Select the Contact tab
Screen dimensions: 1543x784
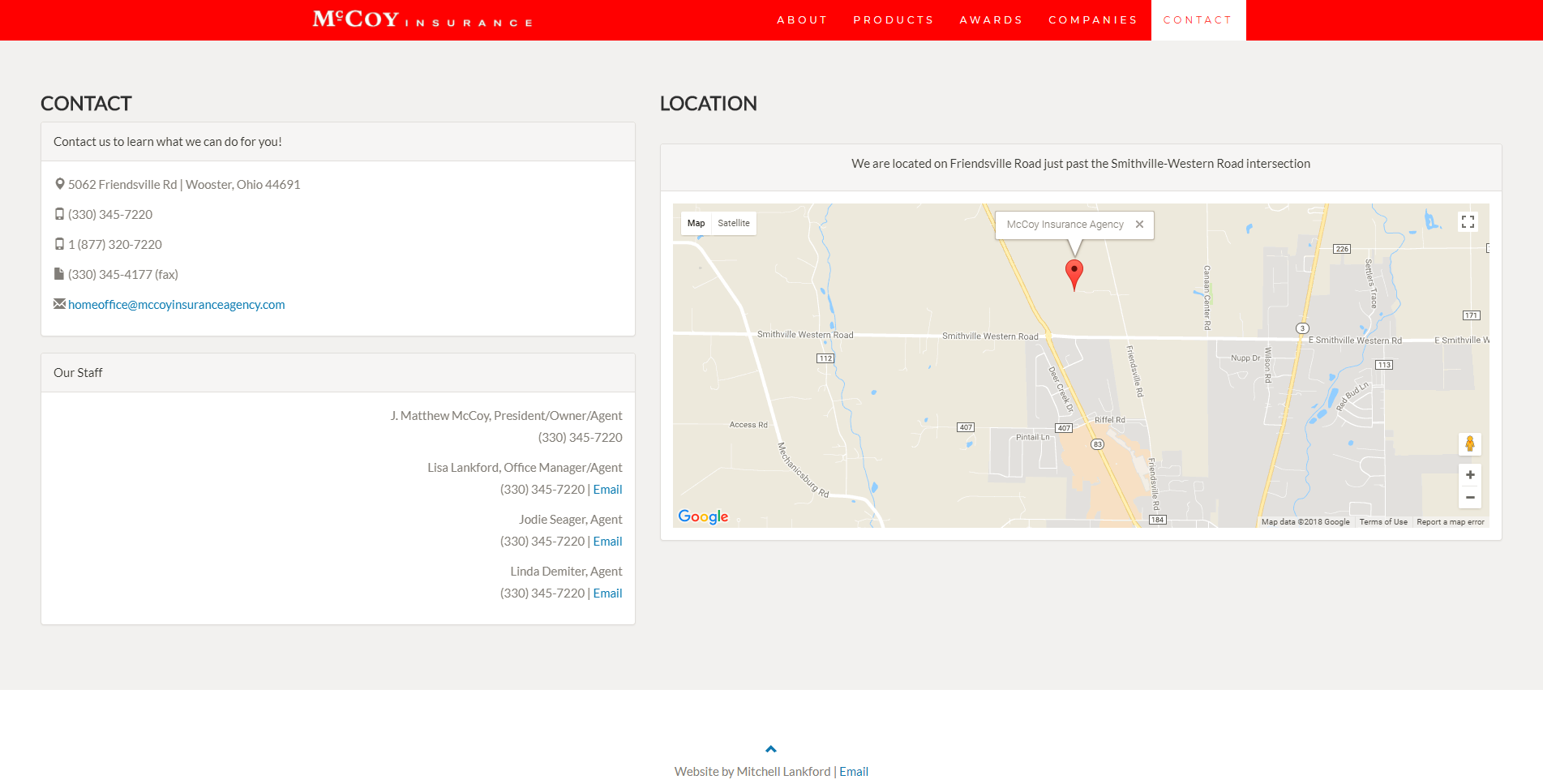(1198, 20)
